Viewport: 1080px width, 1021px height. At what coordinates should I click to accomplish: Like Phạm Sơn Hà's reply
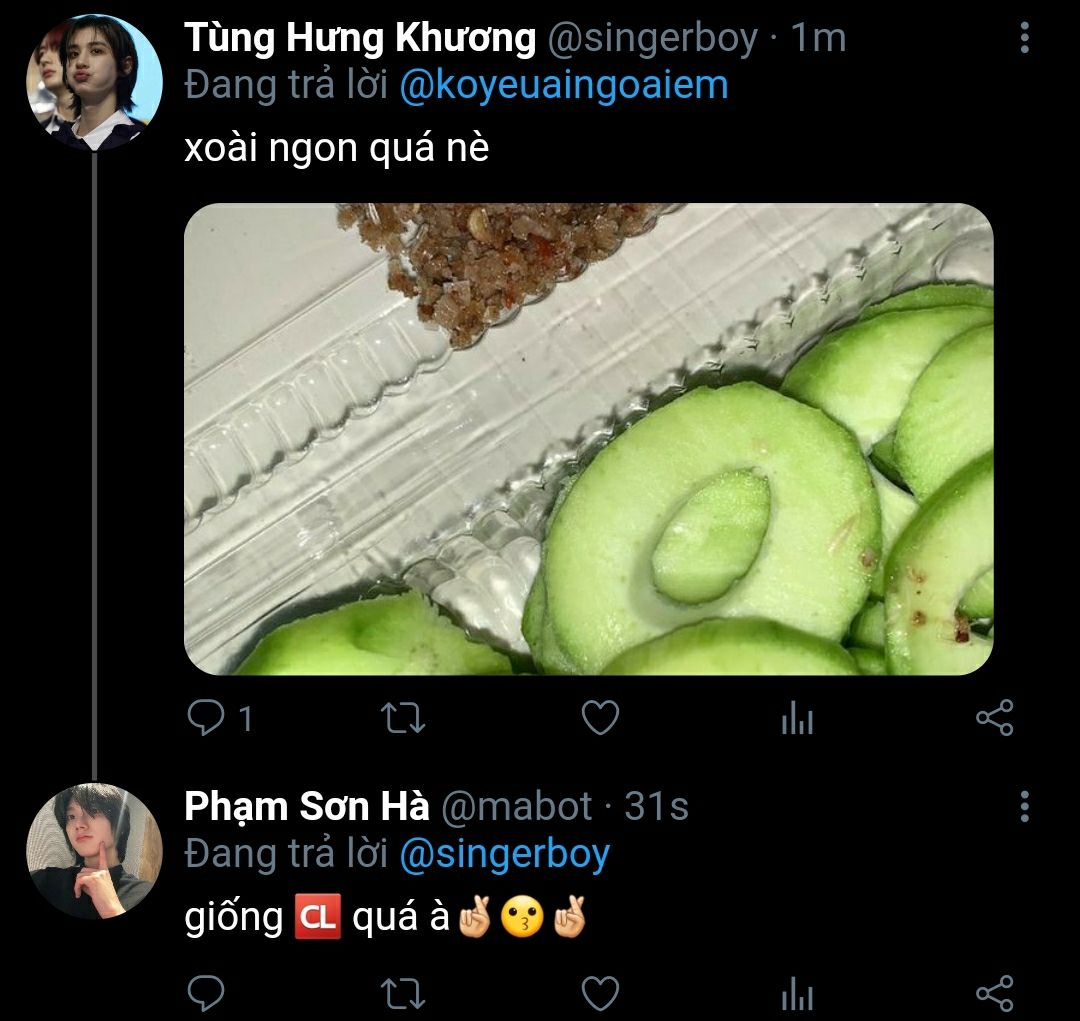tap(600, 993)
